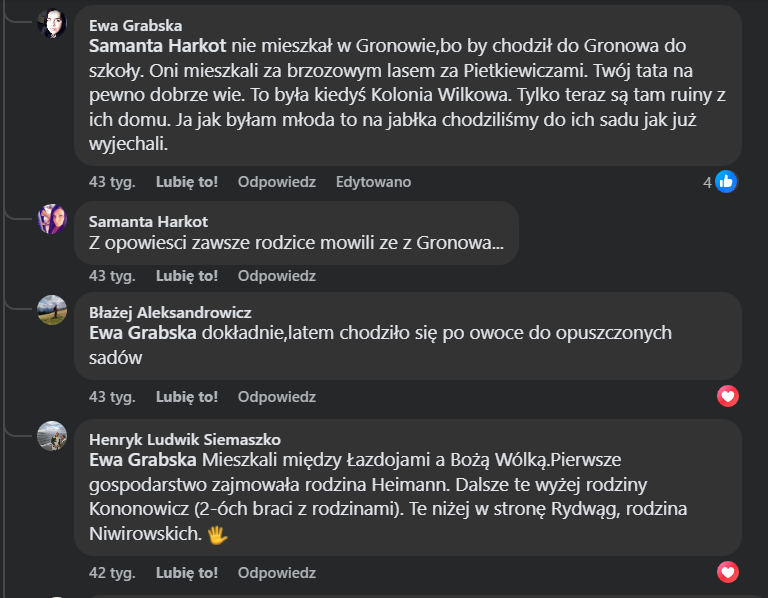Open heart reaction on Błażej Aleksandrowicz's comment
Image resolution: width=768 pixels, height=598 pixels.
point(728,397)
